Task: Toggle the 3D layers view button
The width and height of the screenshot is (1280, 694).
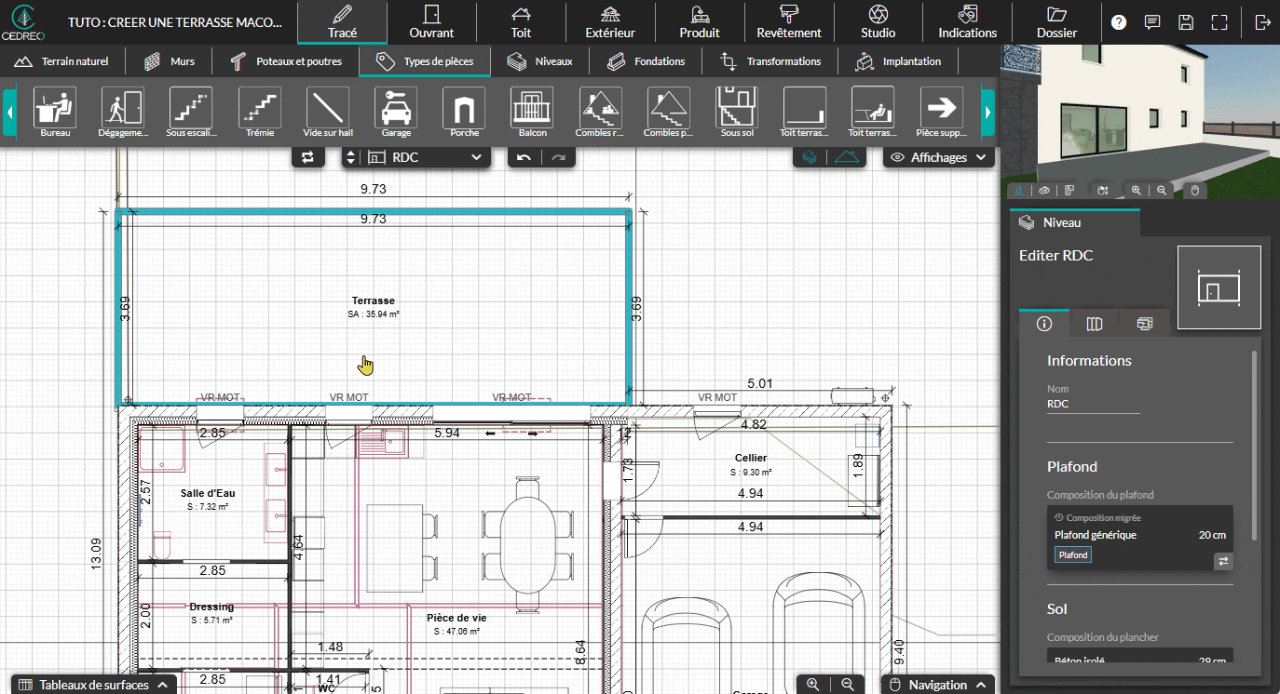Action: [811, 157]
